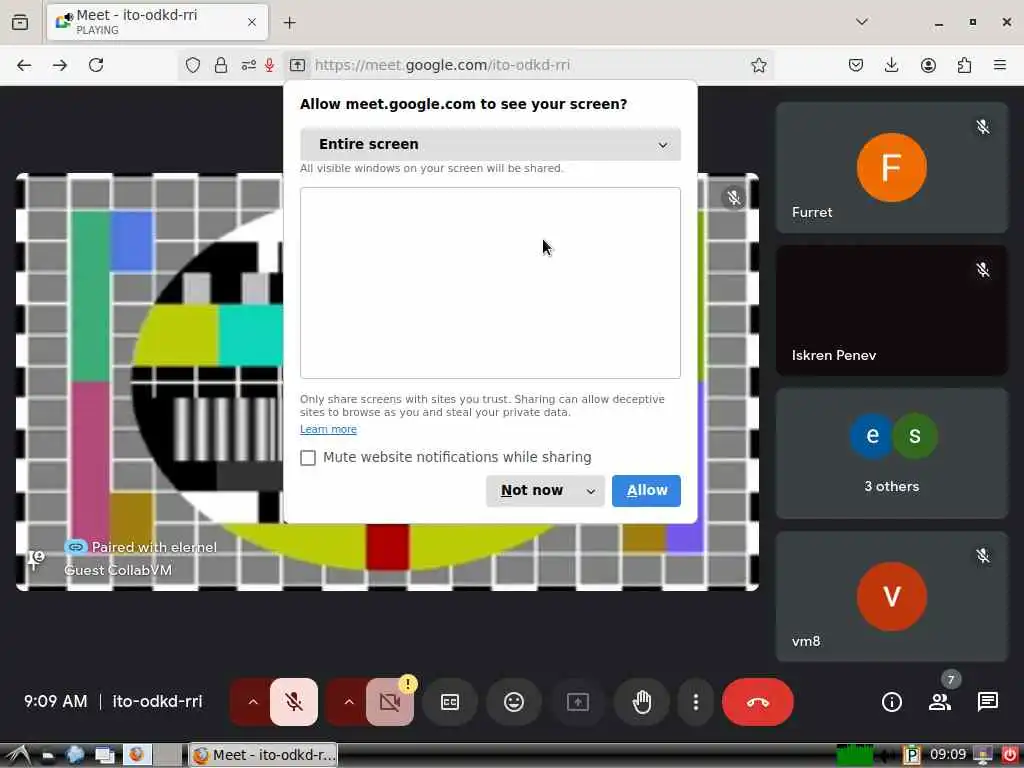Viewport: 1024px width, 768px height.
Task: Click the red microphone sharing indicator
Action: (269, 65)
